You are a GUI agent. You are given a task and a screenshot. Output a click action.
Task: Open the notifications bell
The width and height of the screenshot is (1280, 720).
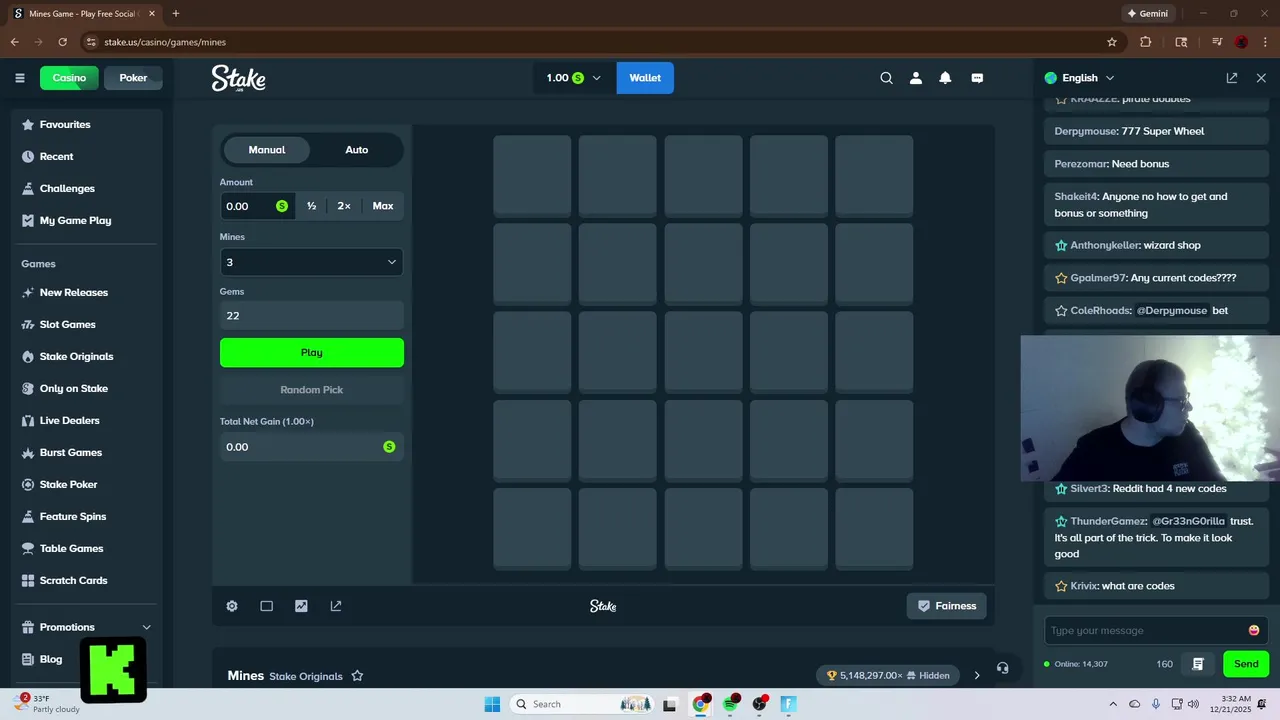click(945, 78)
